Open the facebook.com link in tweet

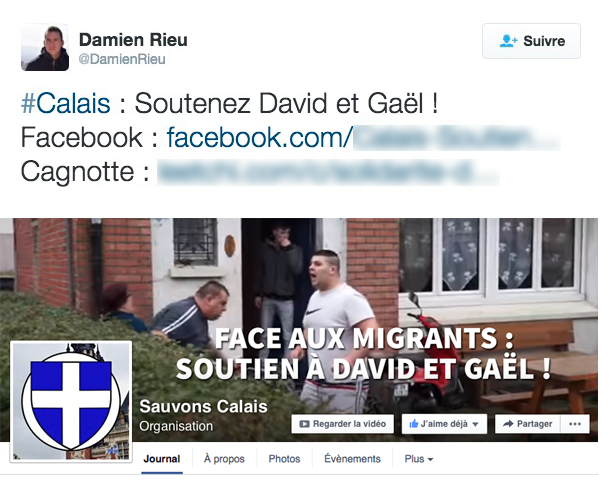[x=363, y=137]
